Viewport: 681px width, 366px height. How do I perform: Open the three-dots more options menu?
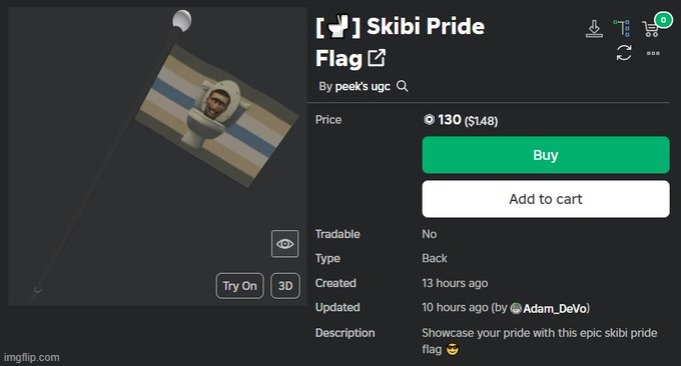pos(653,53)
